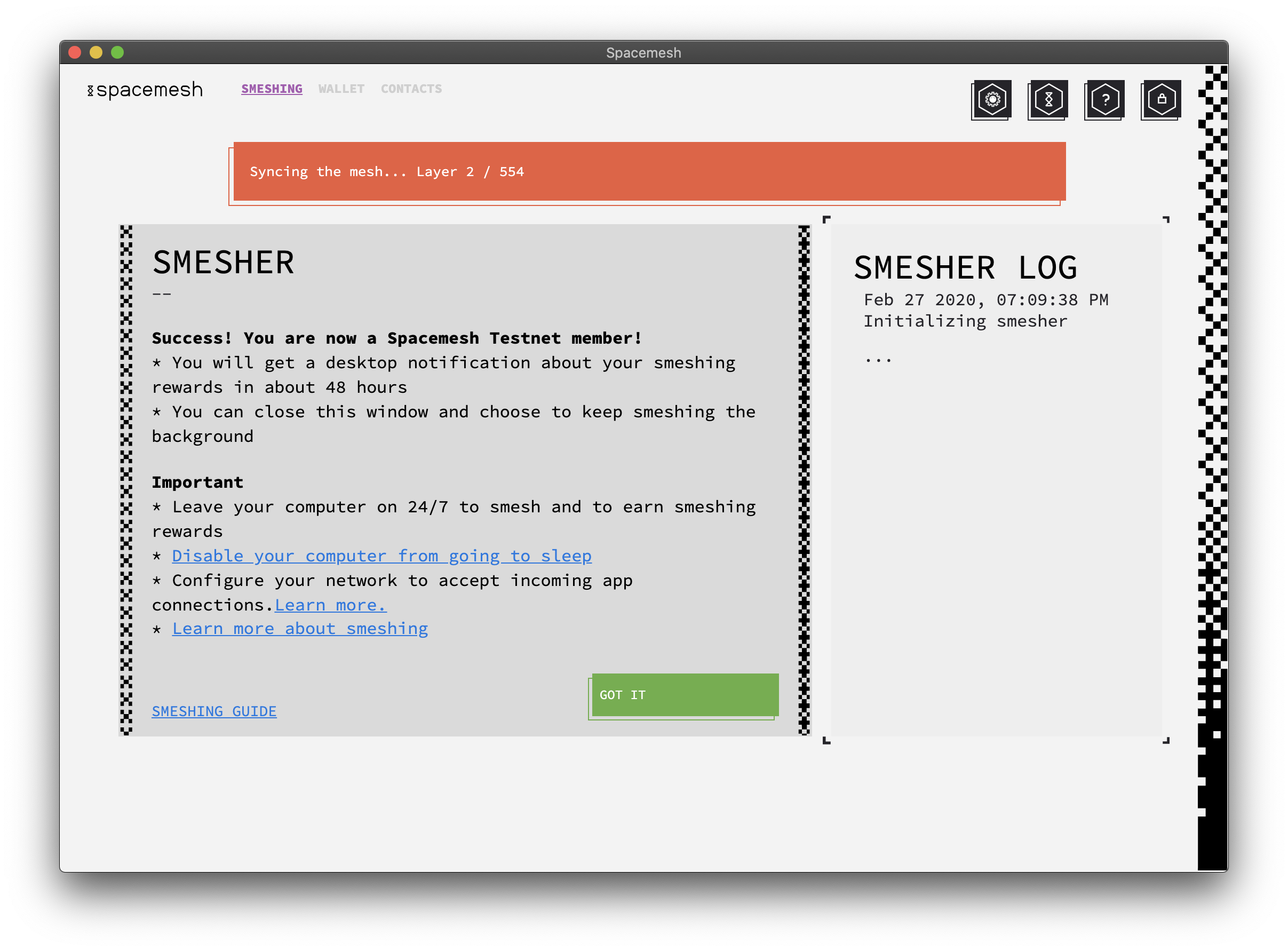Open the SMESHING GUIDE link
1288x951 pixels.
point(213,711)
